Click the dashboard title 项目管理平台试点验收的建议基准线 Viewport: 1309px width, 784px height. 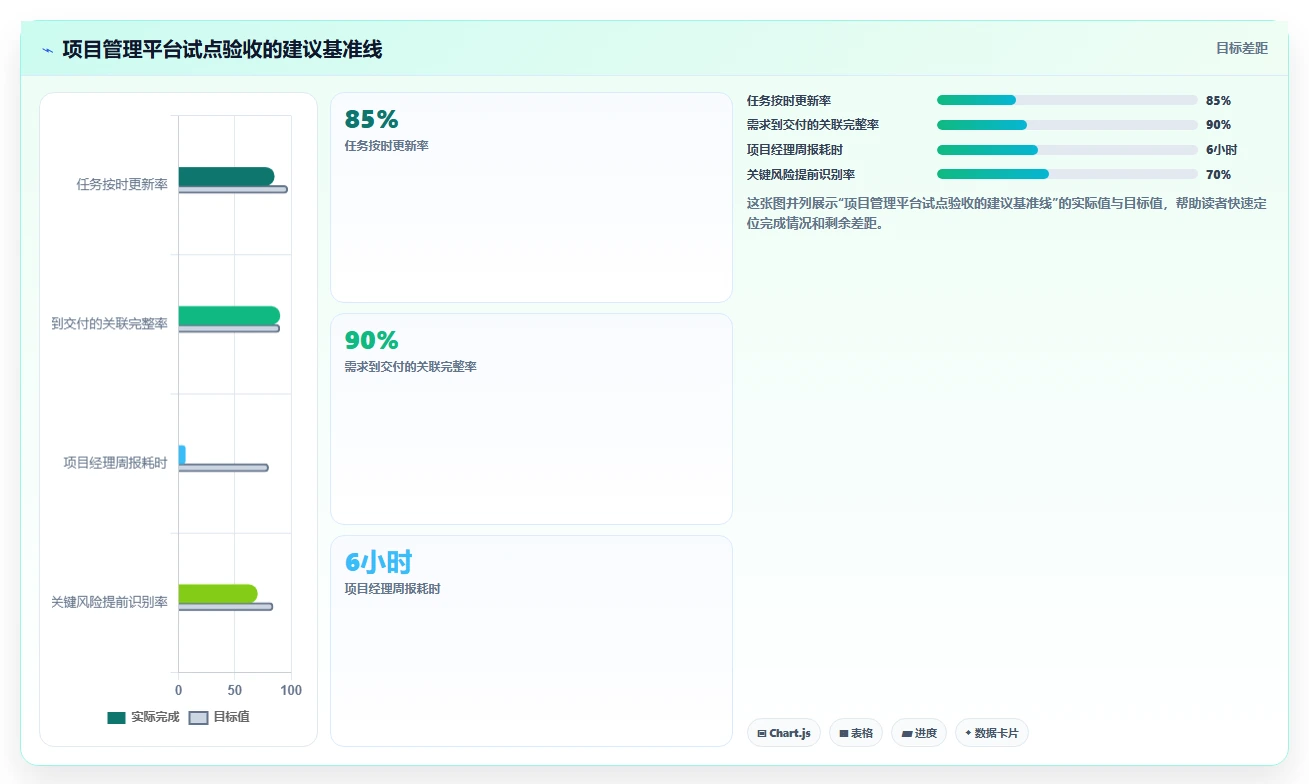click(222, 49)
